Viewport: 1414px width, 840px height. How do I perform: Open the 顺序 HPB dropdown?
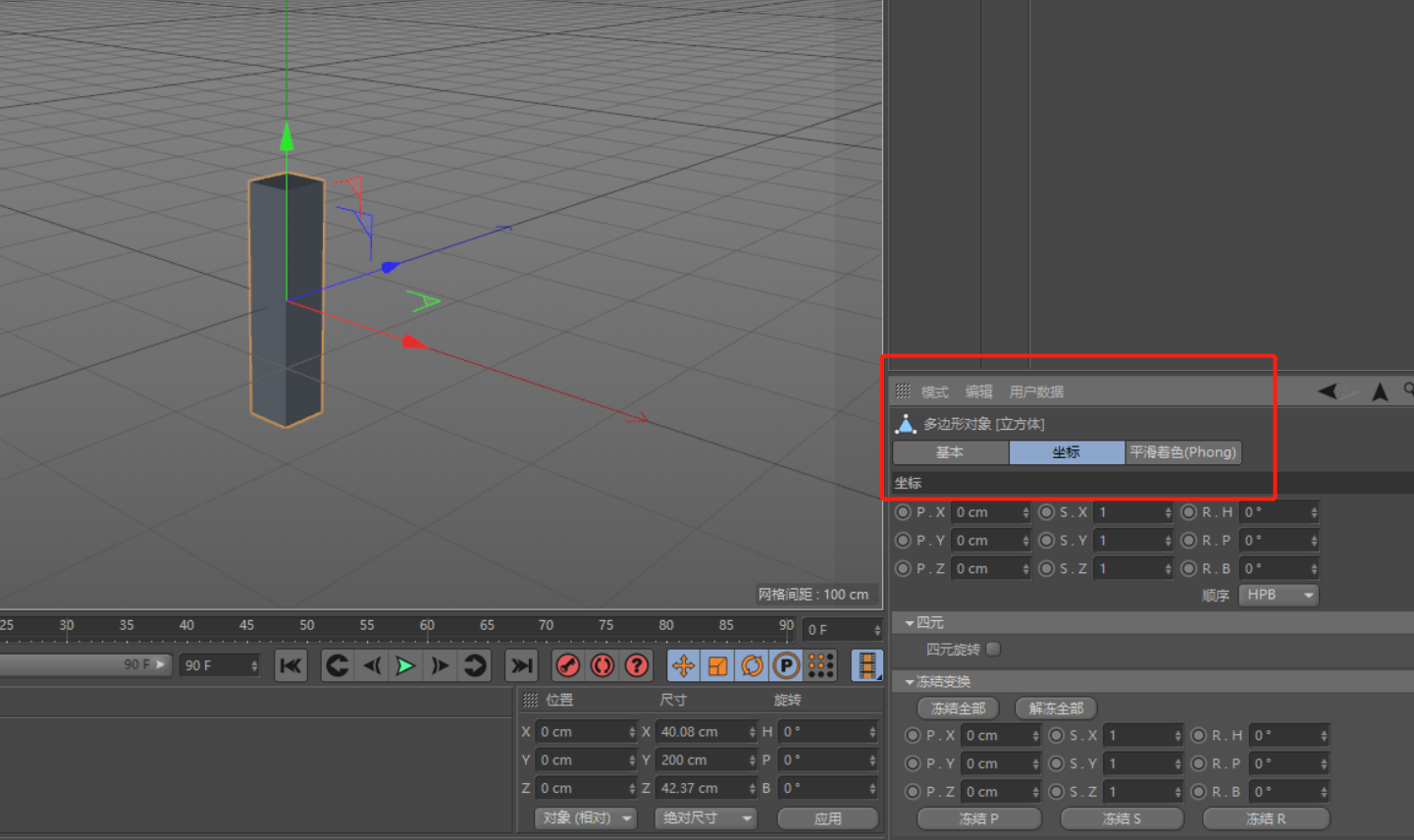pyautogui.click(x=1279, y=595)
